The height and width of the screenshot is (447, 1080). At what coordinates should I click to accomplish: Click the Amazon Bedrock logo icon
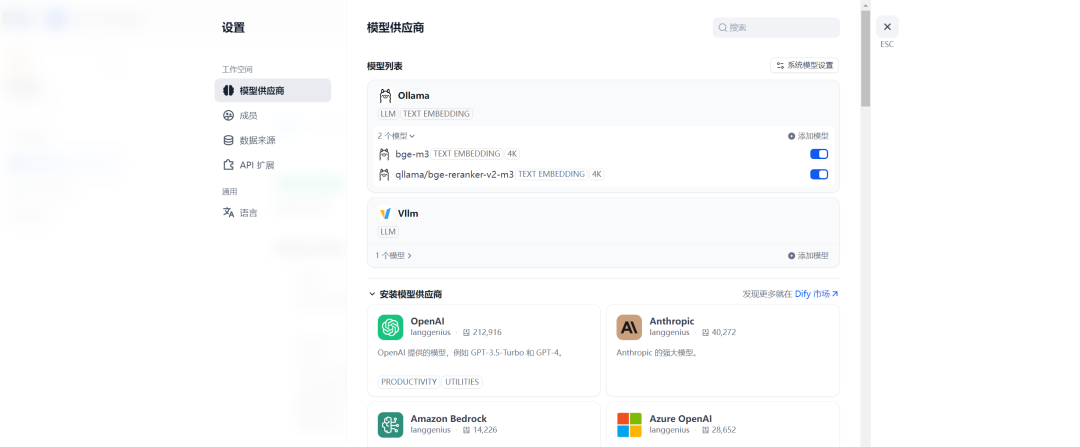[x=391, y=425]
